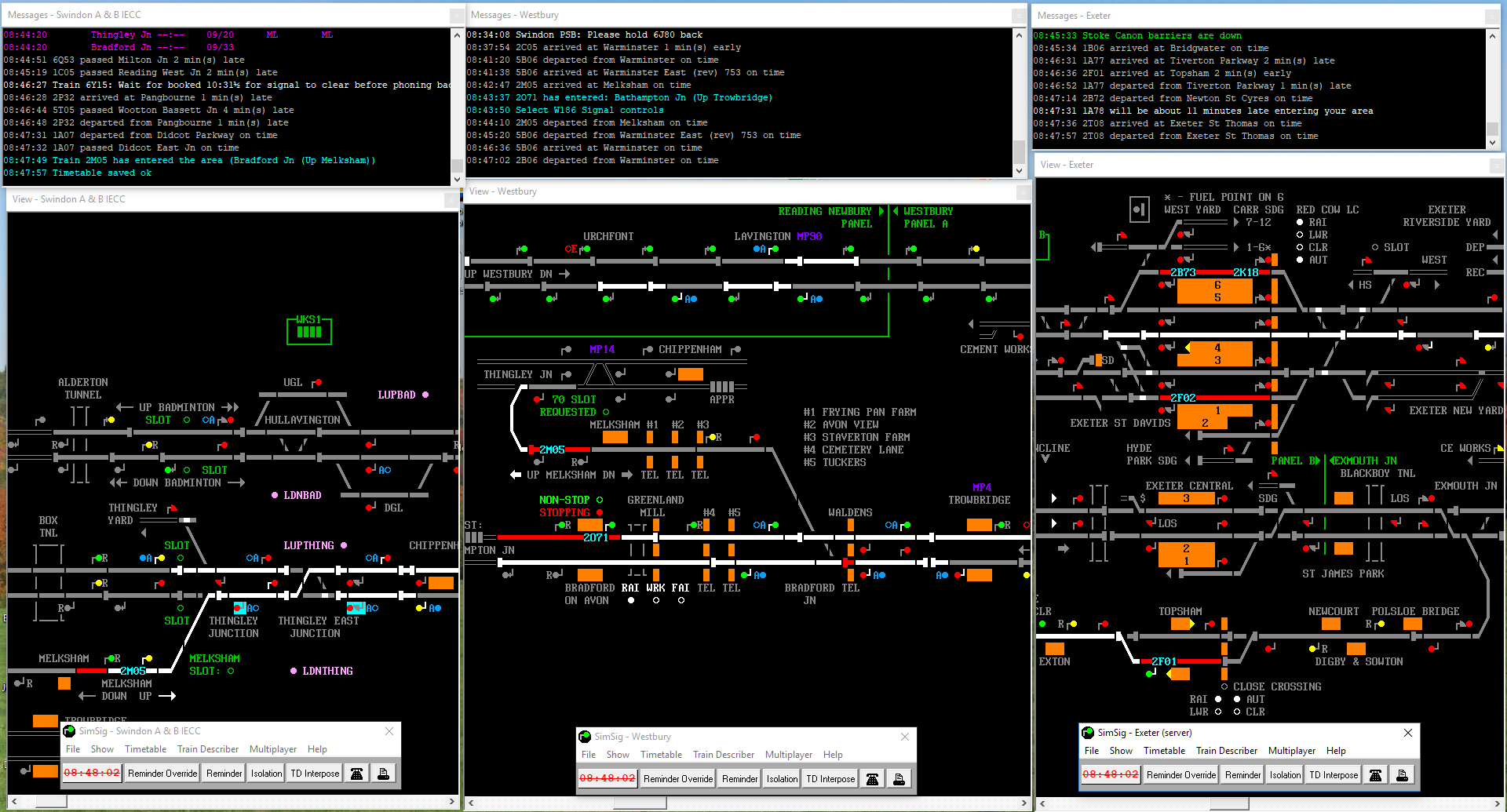The width and height of the screenshot is (1507, 812).
Task: Click the boxed indicator left of West Yard
Action: point(1139,209)
